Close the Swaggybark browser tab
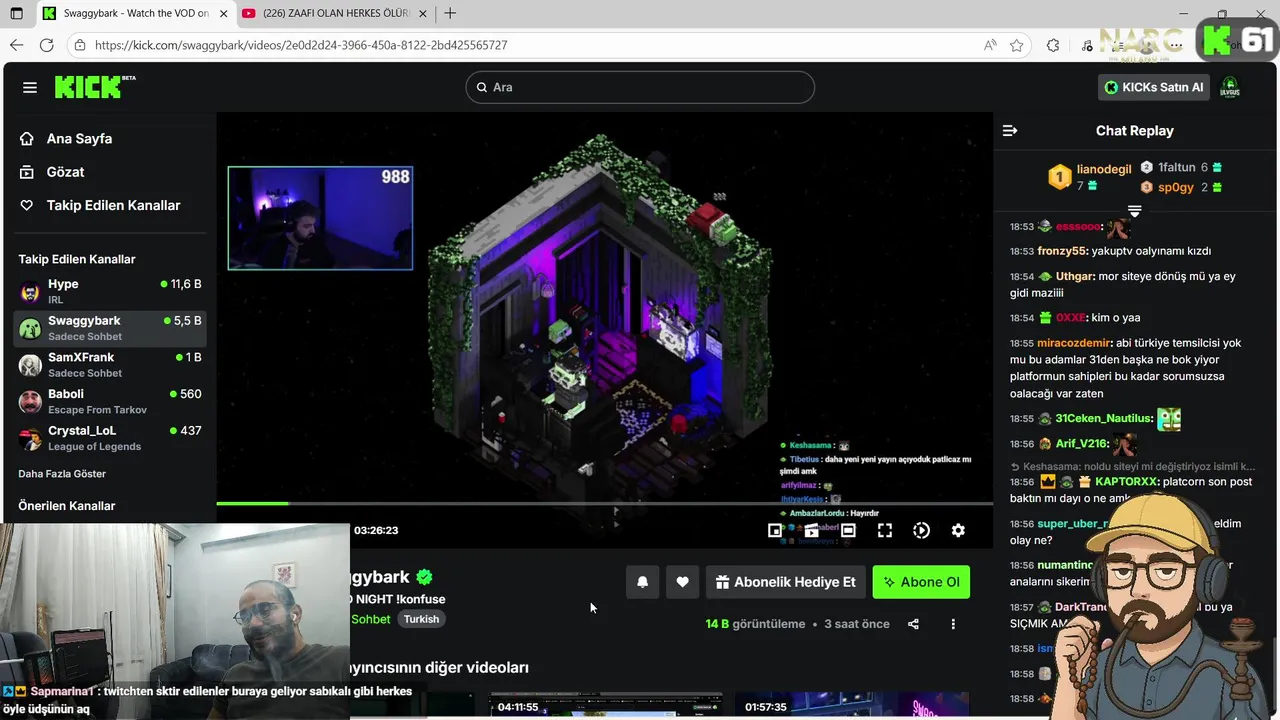 coord(223,14)
